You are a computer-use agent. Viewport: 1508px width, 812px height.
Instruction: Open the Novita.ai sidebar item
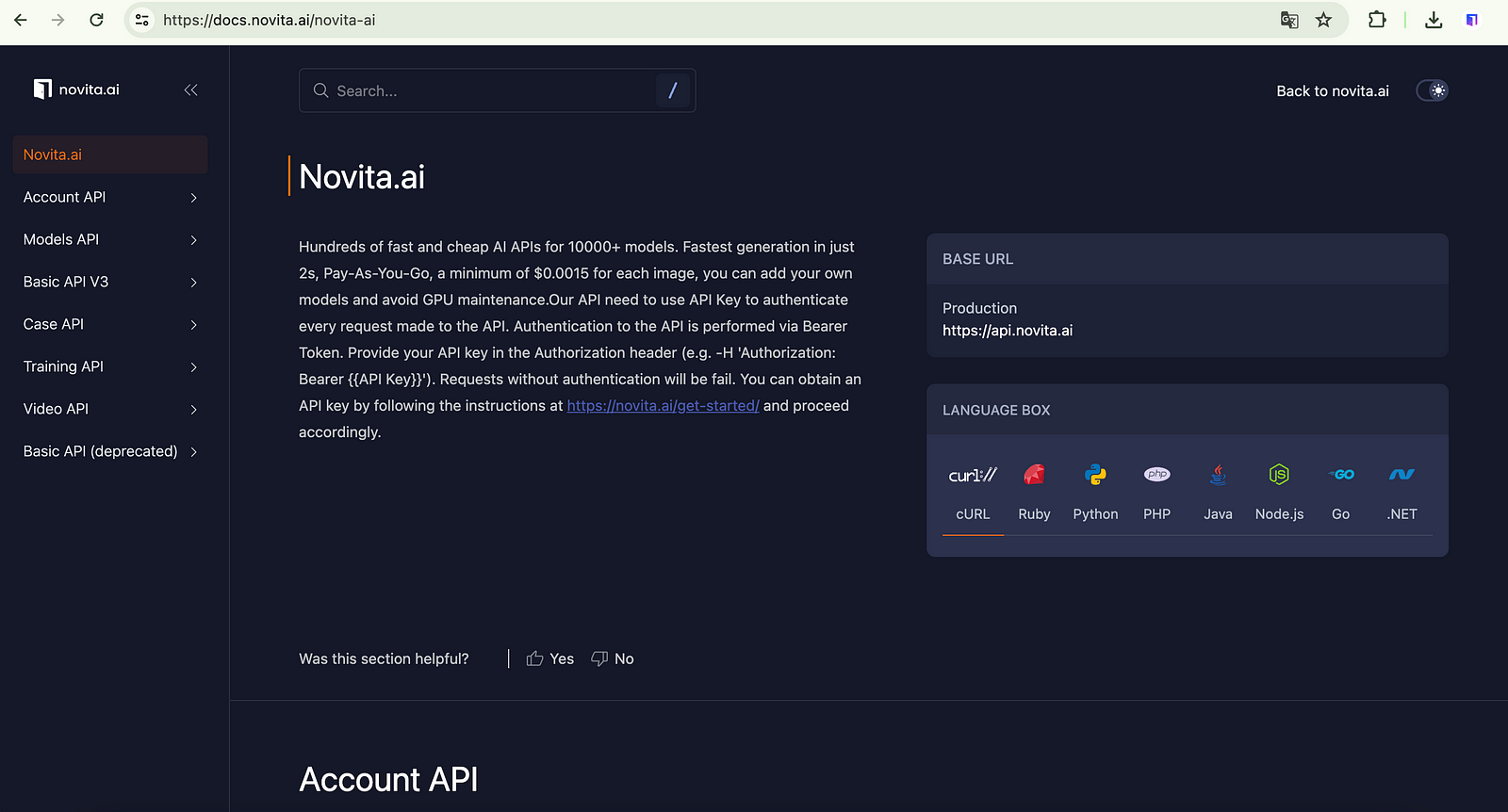point(110,154)
